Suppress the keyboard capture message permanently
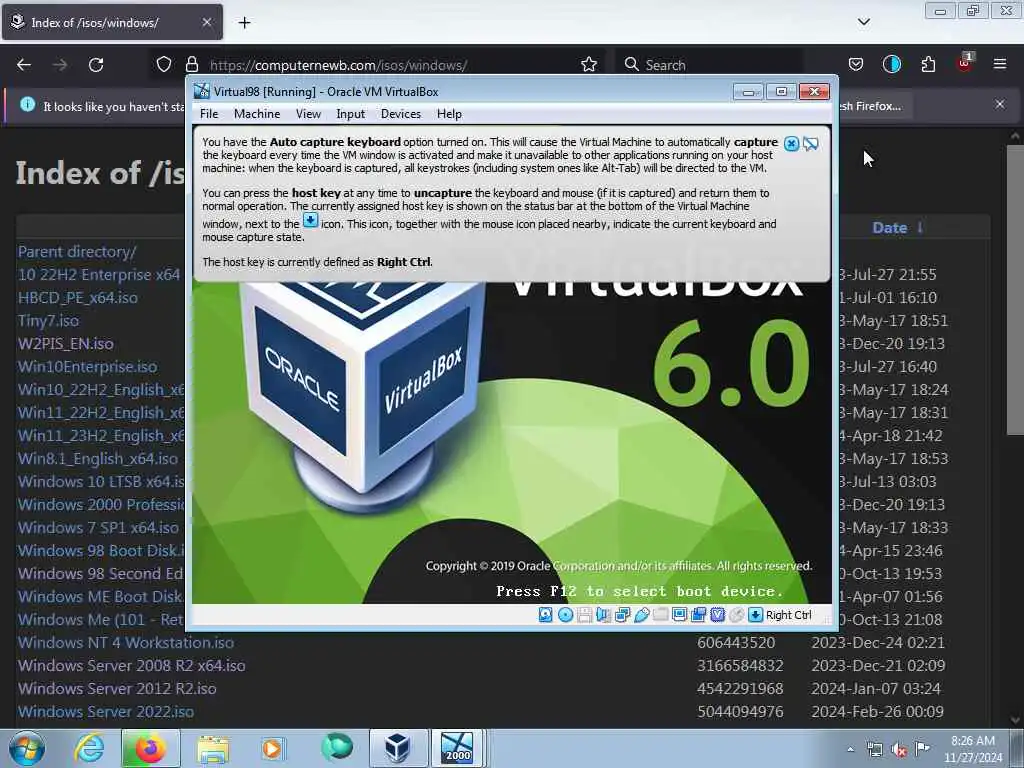The height and width of the screenshot is (768, 1024). [810, 144]
